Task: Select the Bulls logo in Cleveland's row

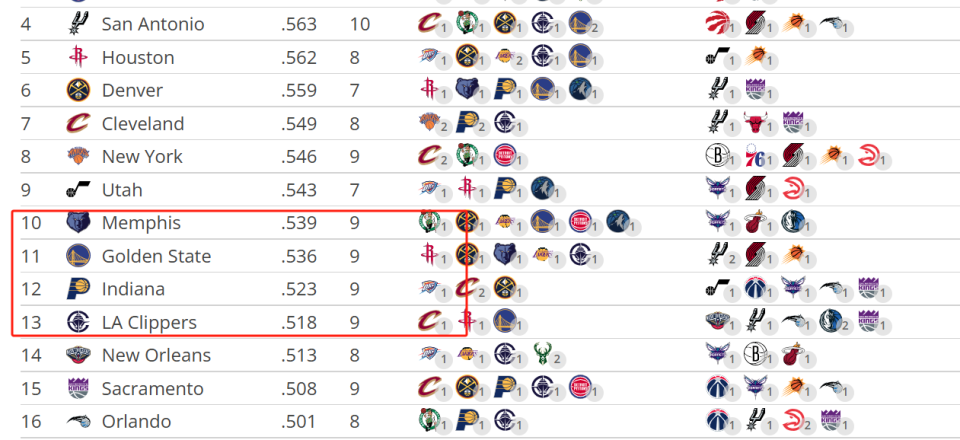Action: click(x=754, y=123)
